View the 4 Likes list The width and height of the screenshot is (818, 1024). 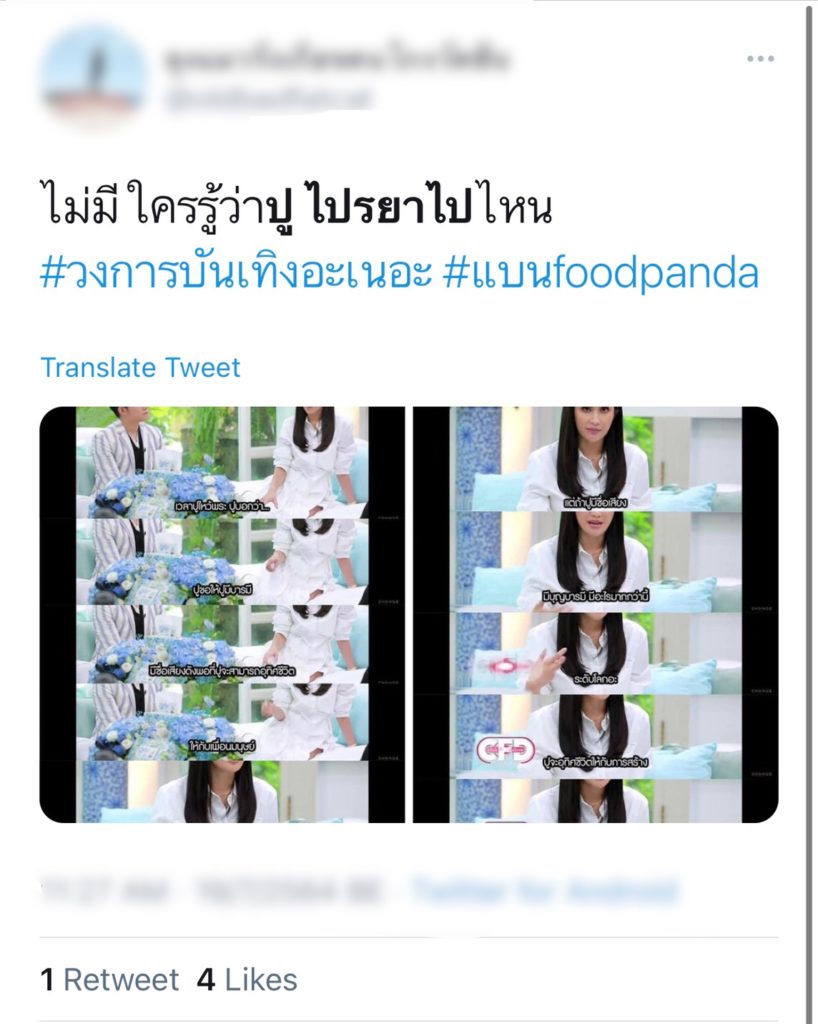point(247,980)
